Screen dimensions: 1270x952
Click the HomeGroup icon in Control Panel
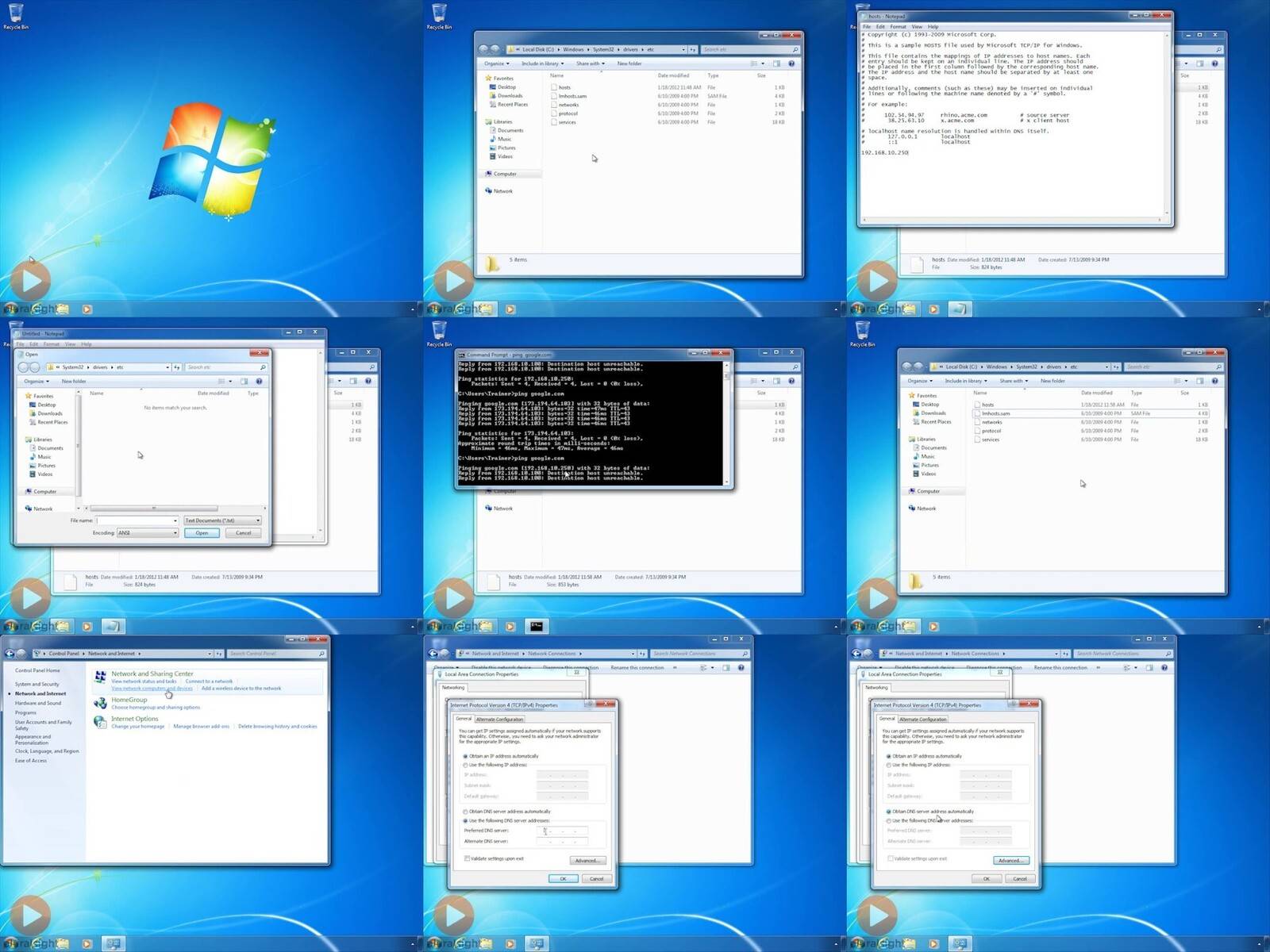coord(100,703)
